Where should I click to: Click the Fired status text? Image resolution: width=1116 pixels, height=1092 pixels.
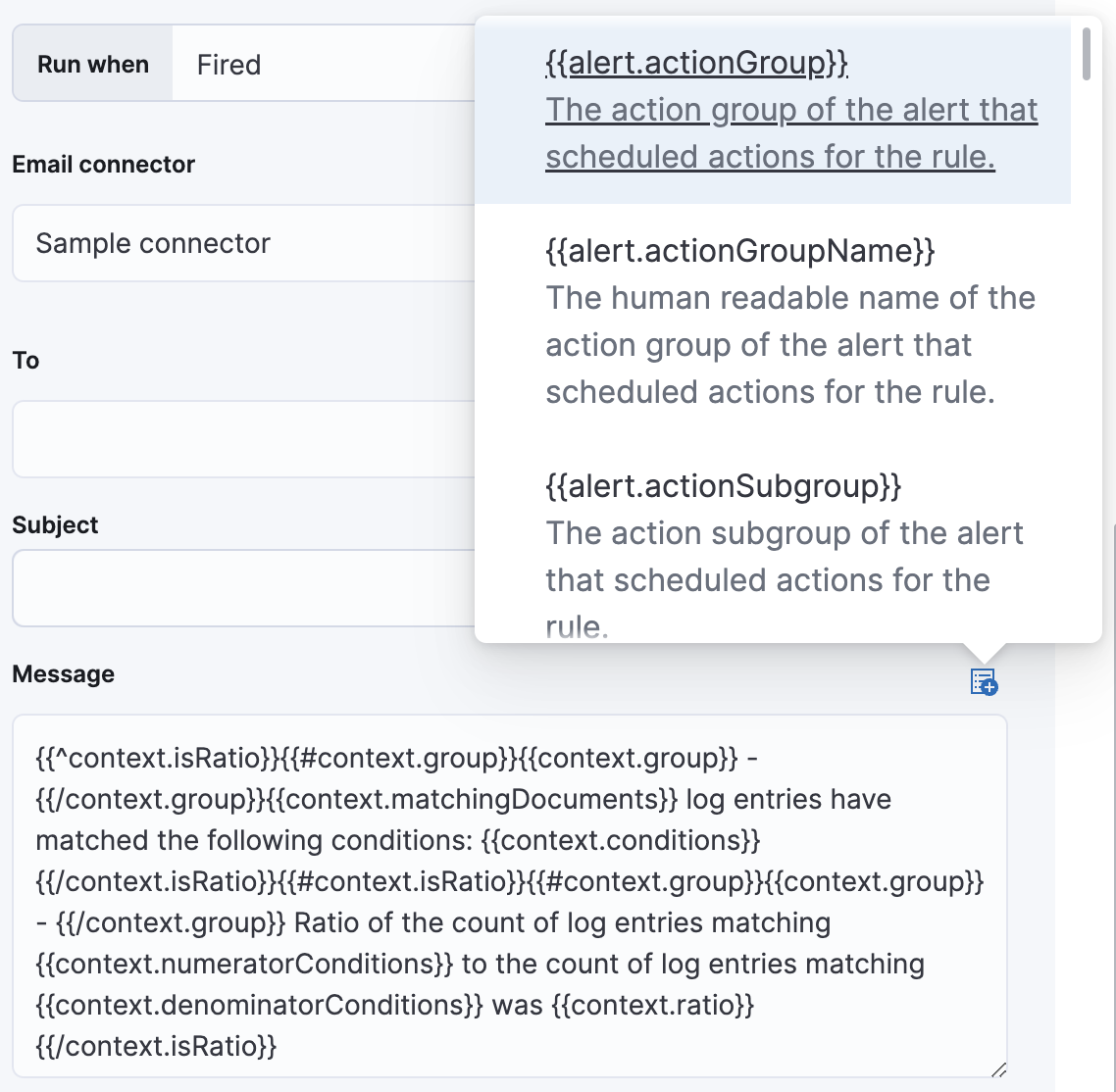click(x=228, y=64)
